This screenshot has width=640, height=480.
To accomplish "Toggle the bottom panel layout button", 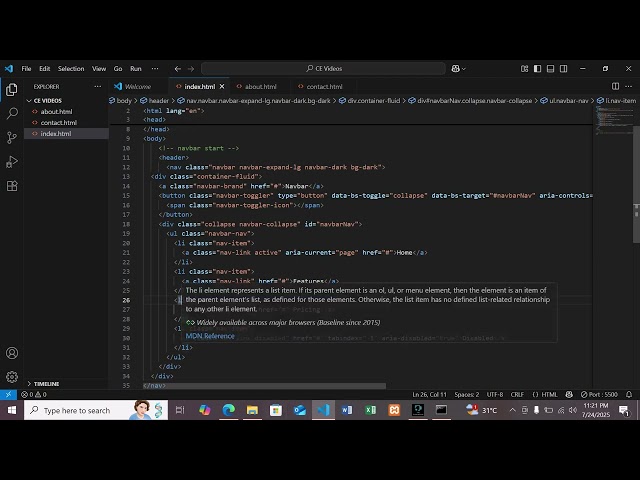I will click(550, 69).
